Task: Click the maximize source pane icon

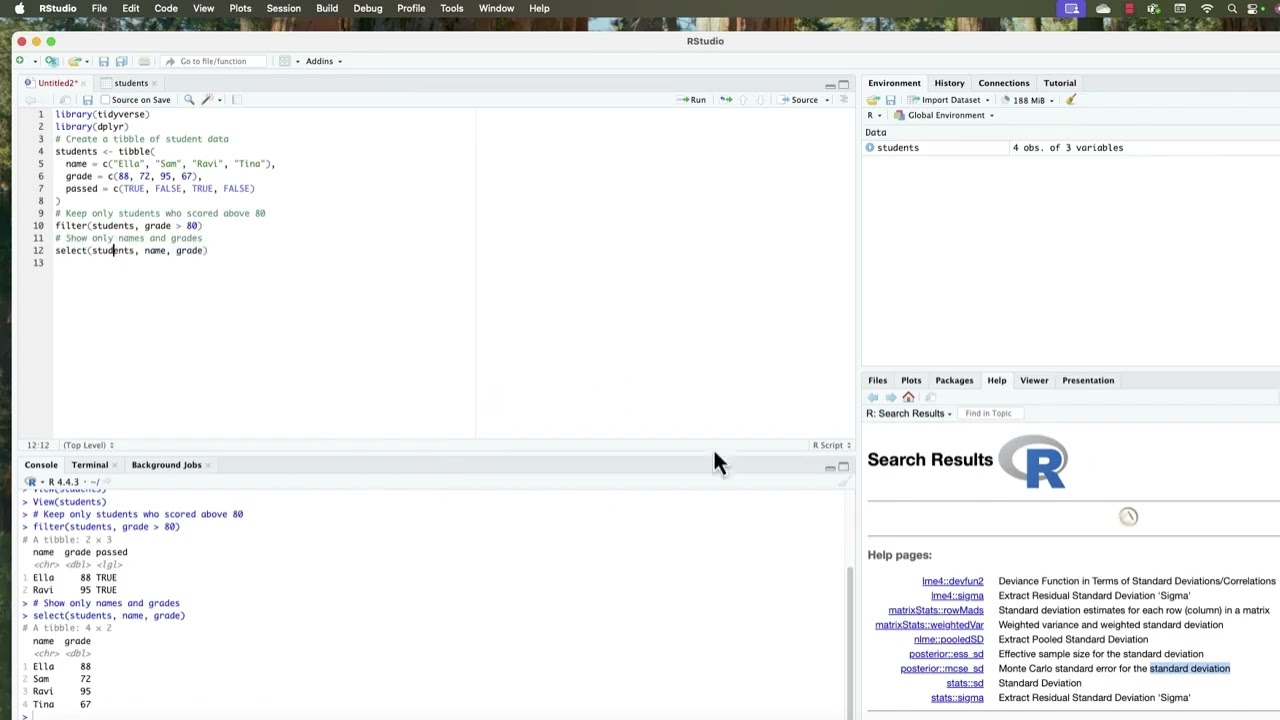Action: 843,84
